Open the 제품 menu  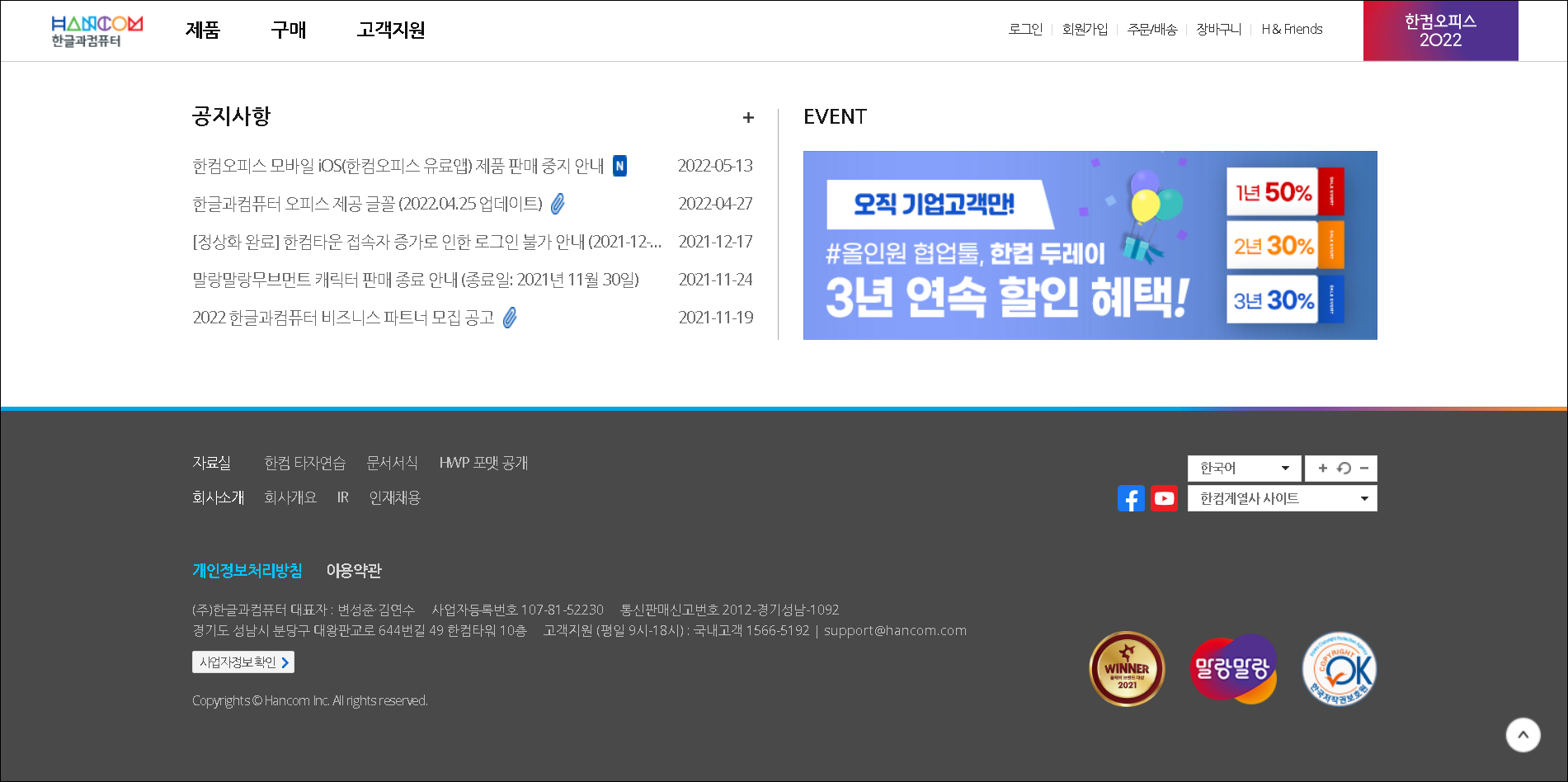(x=203, y=31)
